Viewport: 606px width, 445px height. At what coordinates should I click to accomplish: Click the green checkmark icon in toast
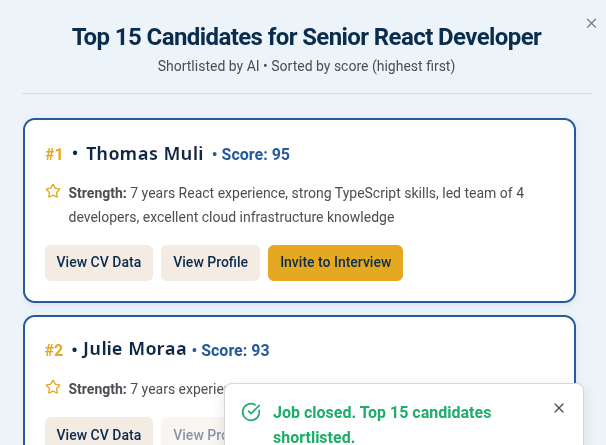(x=251, y=412)
